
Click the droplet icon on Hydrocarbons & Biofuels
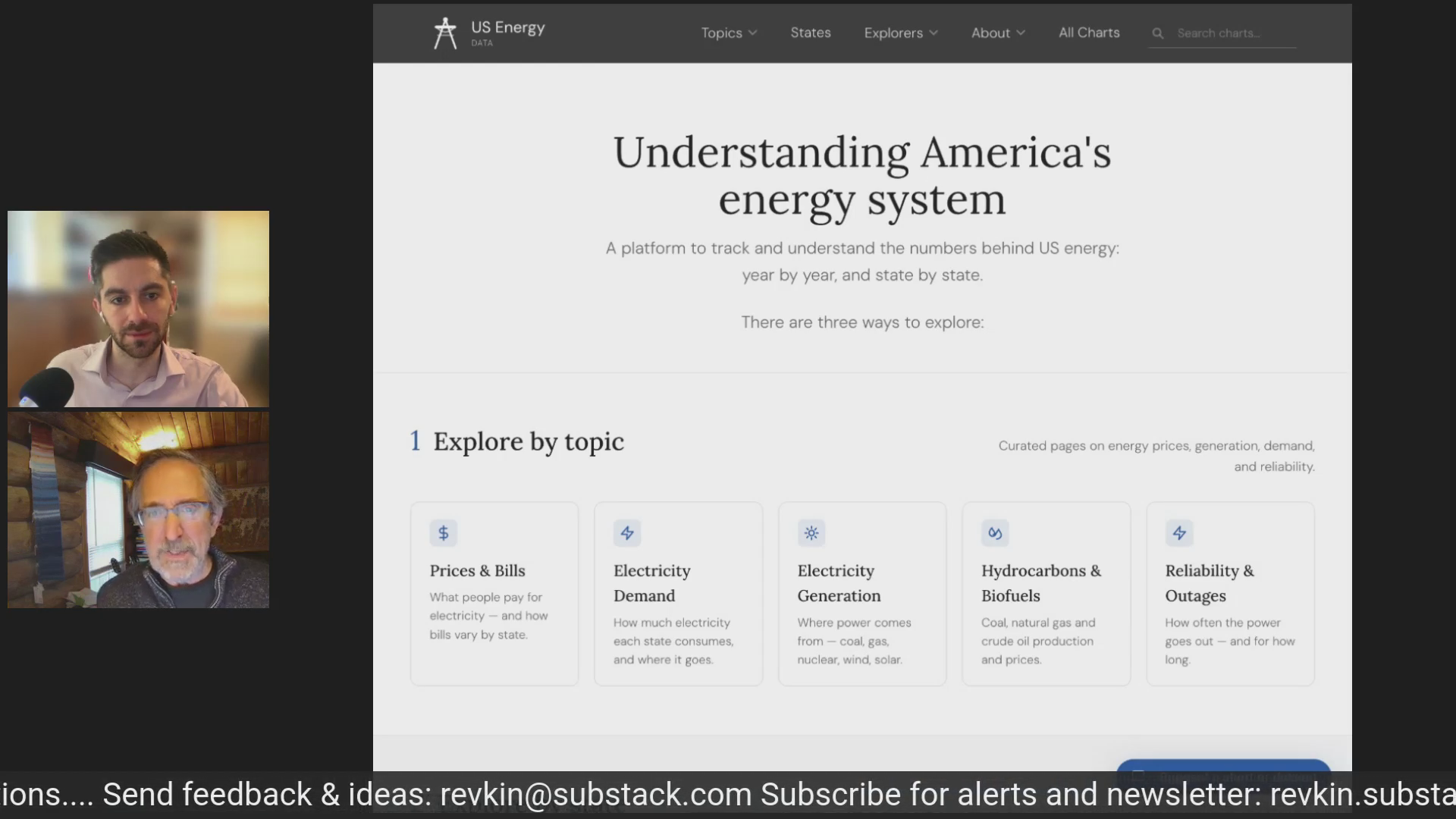[995, 533]
